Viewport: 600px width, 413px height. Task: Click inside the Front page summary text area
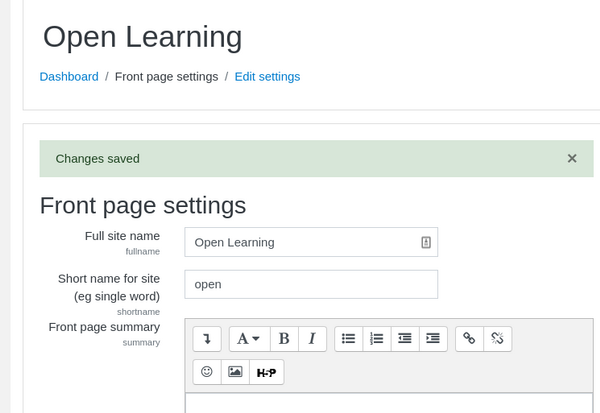(388, 403)
